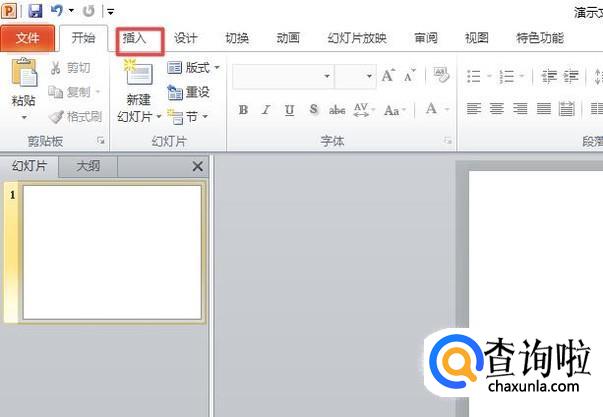The image size is (603, 417).
Task: Increase font size with large A icon
Action: (x=388, y=75)
